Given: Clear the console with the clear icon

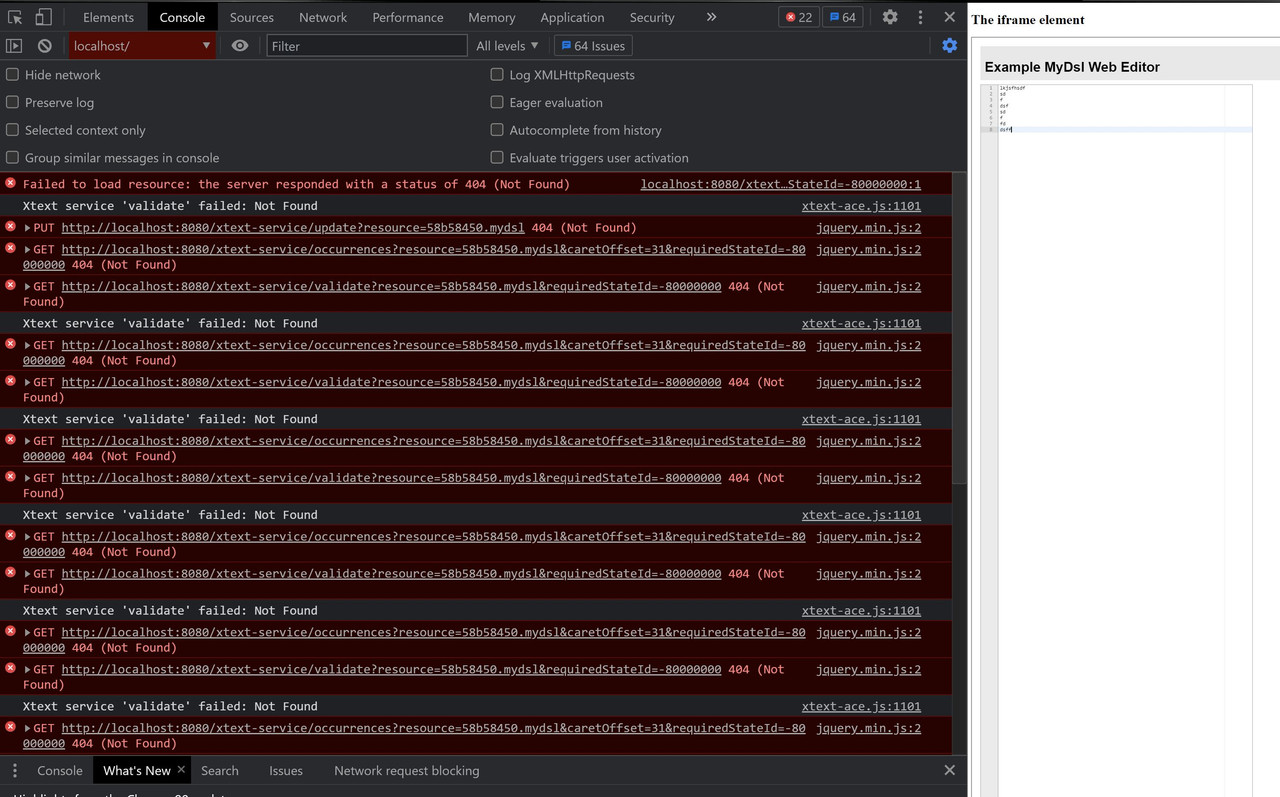Looking at the screenshot, I should click(45, 46).
